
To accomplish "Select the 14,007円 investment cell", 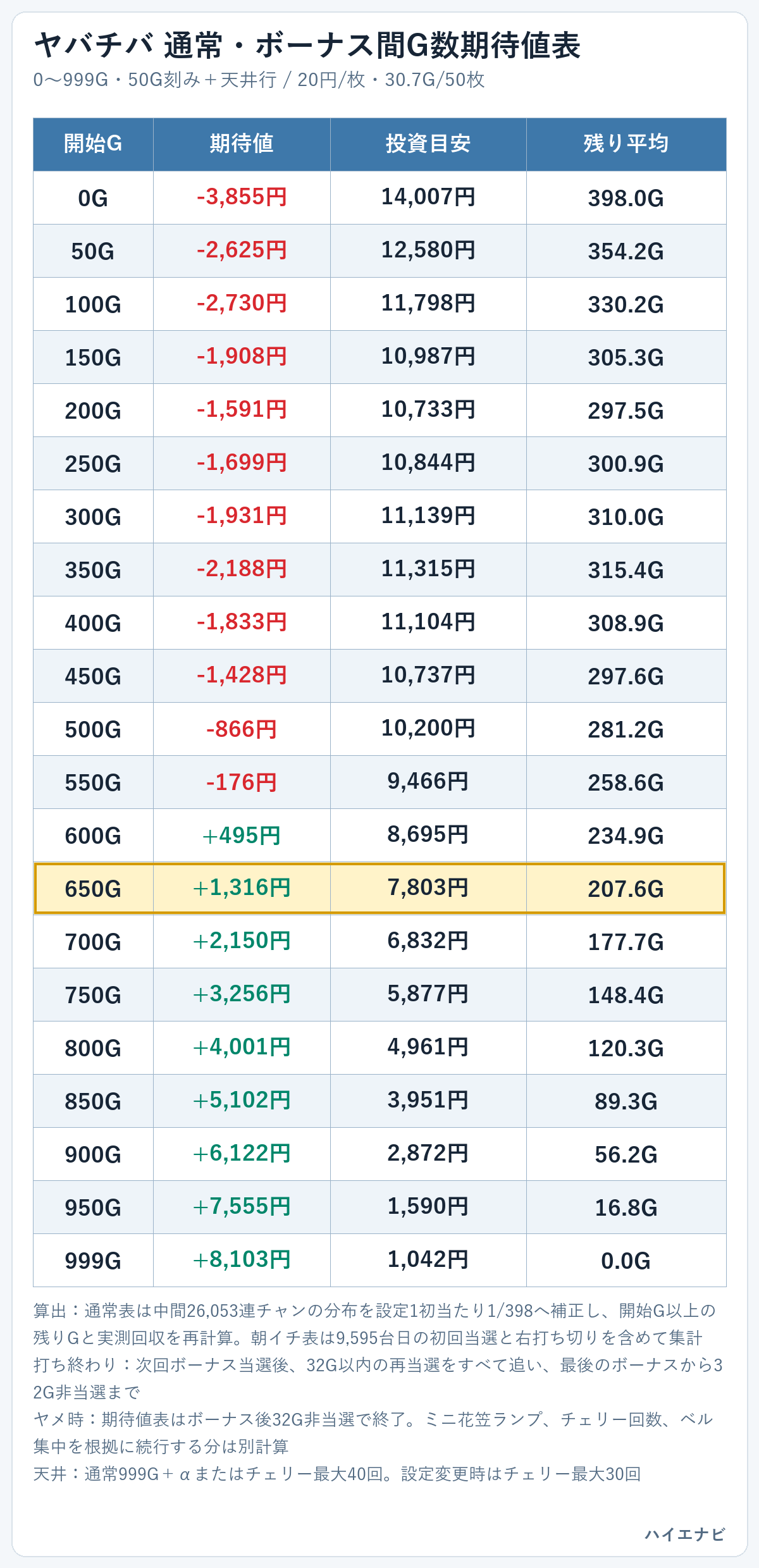I will (428, 198).
